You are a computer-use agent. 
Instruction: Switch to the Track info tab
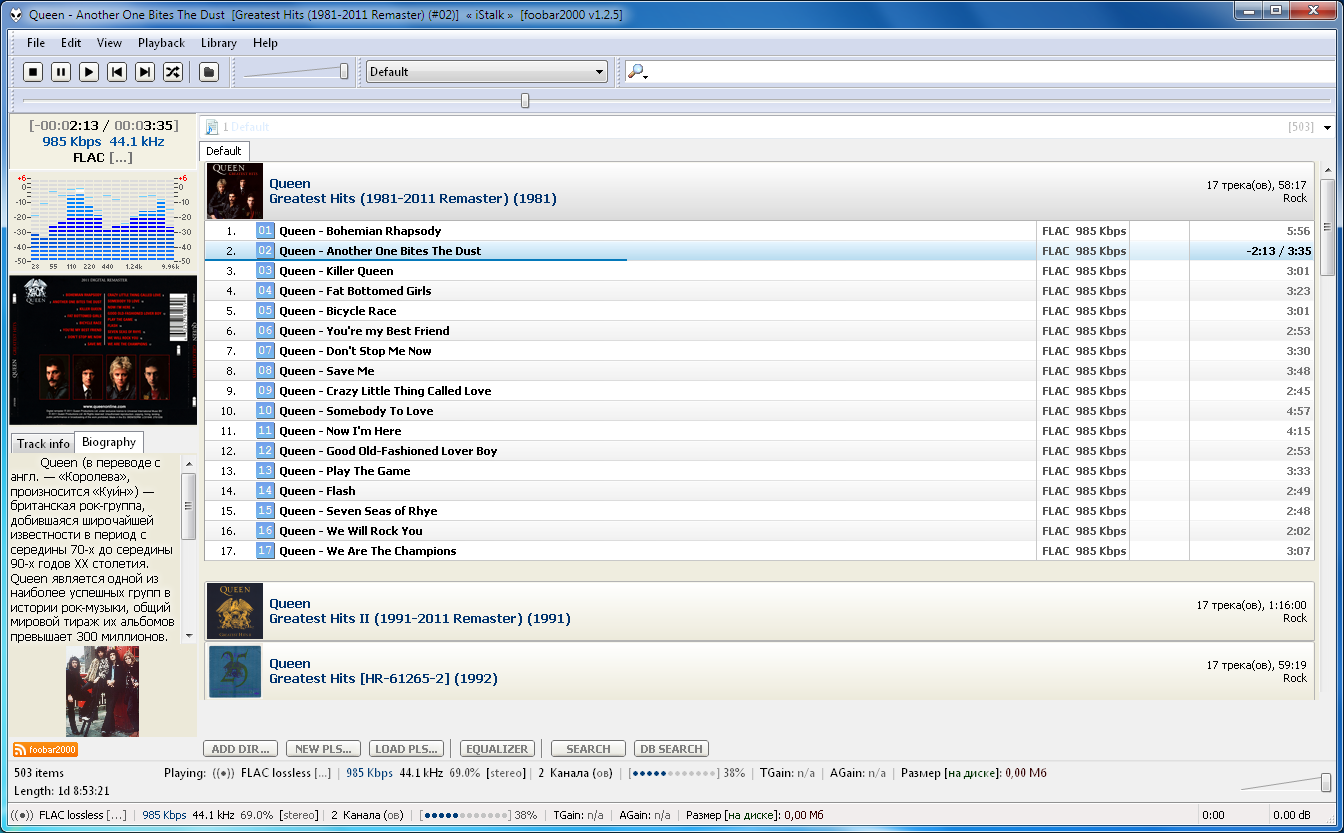click(x=43, y=443)
